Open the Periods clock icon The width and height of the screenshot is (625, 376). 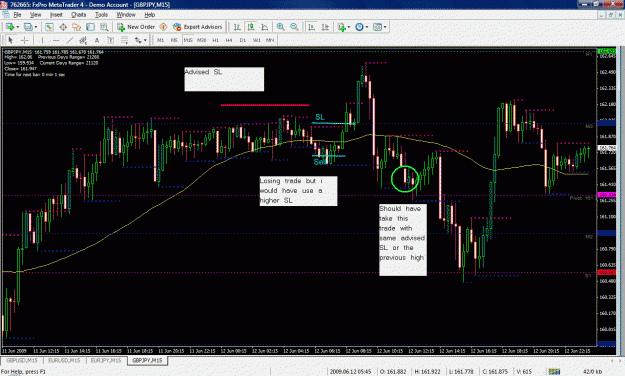click(359, 27)
